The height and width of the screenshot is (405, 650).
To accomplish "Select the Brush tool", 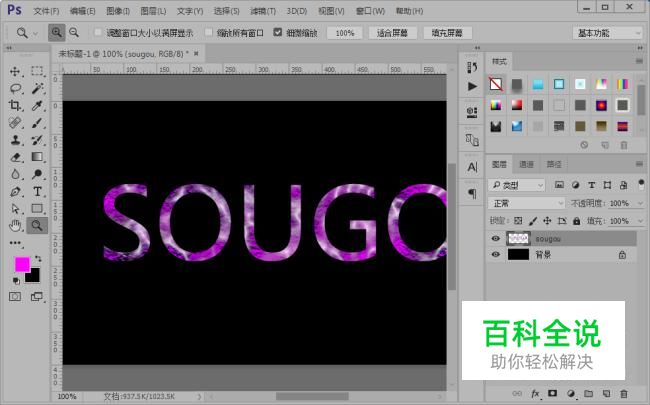I will (x=37, y=123).
